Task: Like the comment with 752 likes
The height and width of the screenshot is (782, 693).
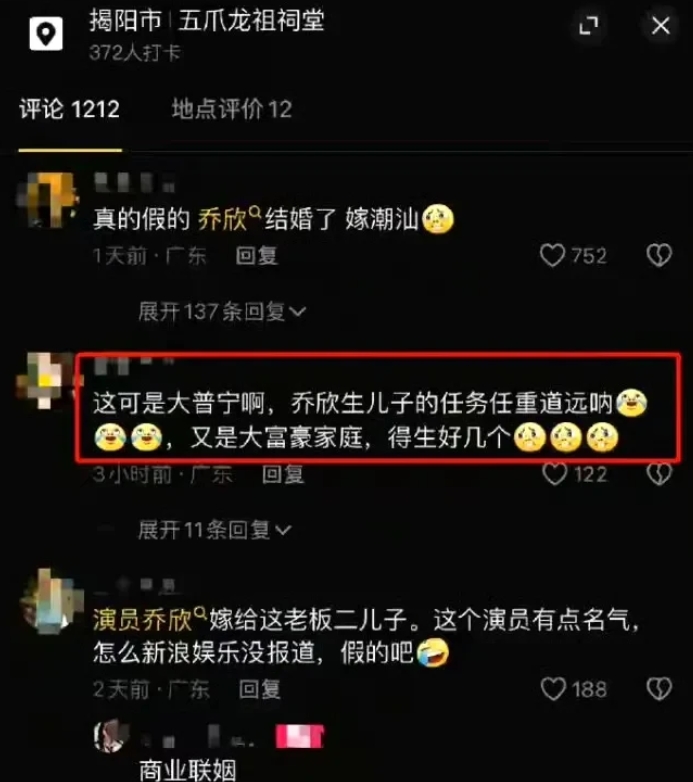Action: pos(552,255)
